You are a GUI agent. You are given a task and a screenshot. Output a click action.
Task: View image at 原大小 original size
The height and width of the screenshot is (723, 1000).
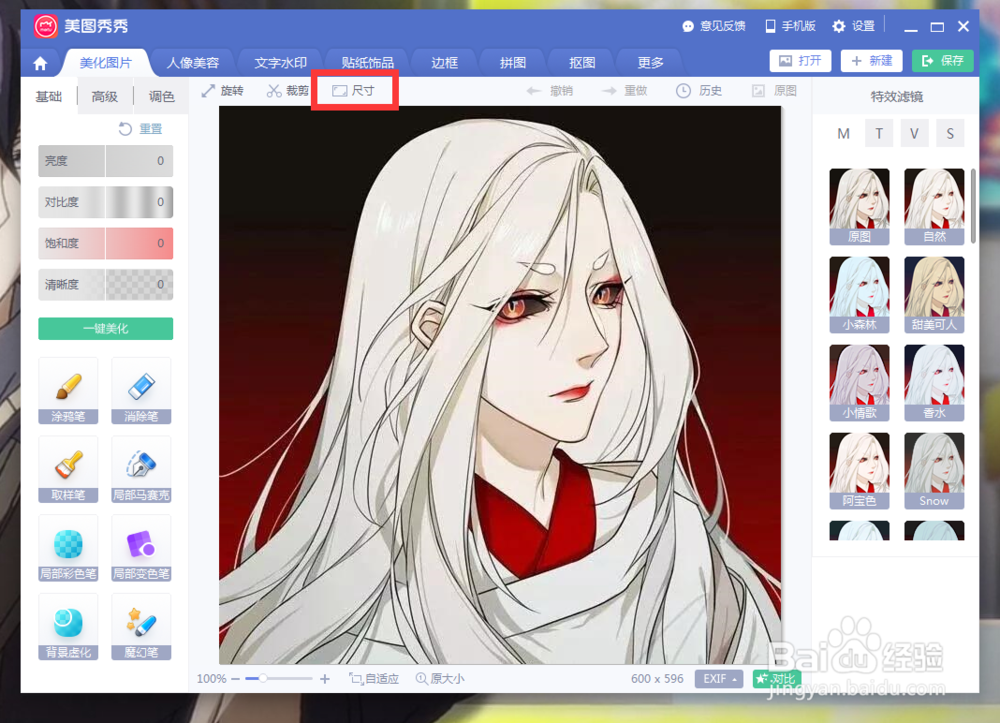pos(440,679)
